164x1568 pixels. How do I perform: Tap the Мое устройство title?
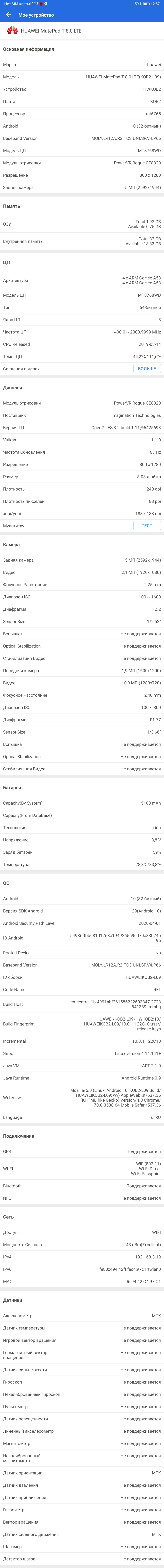(36, 15)
